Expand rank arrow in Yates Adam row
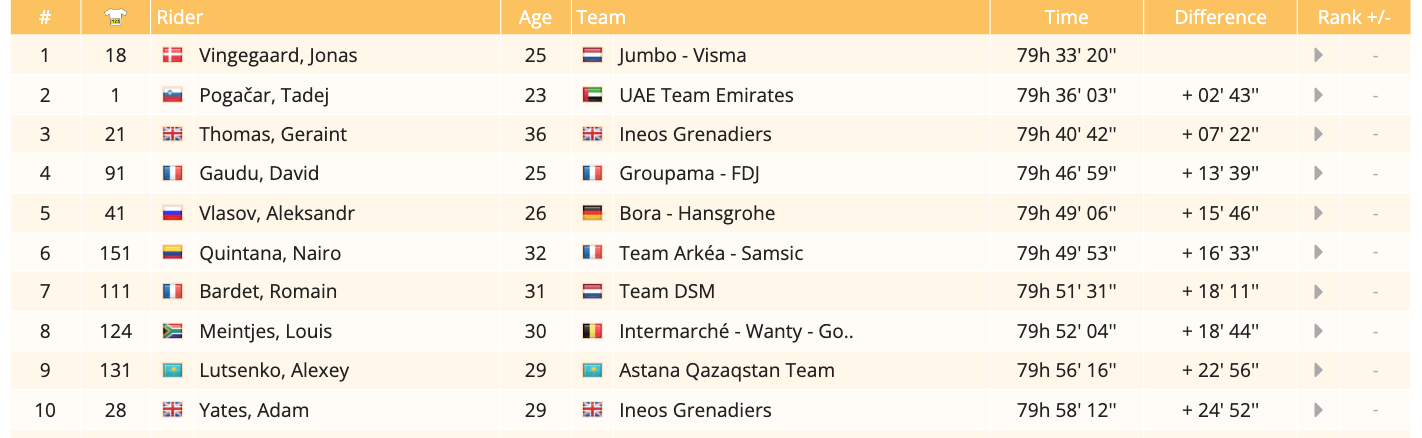This screenshot has width=1422, height=438. 1319,410
